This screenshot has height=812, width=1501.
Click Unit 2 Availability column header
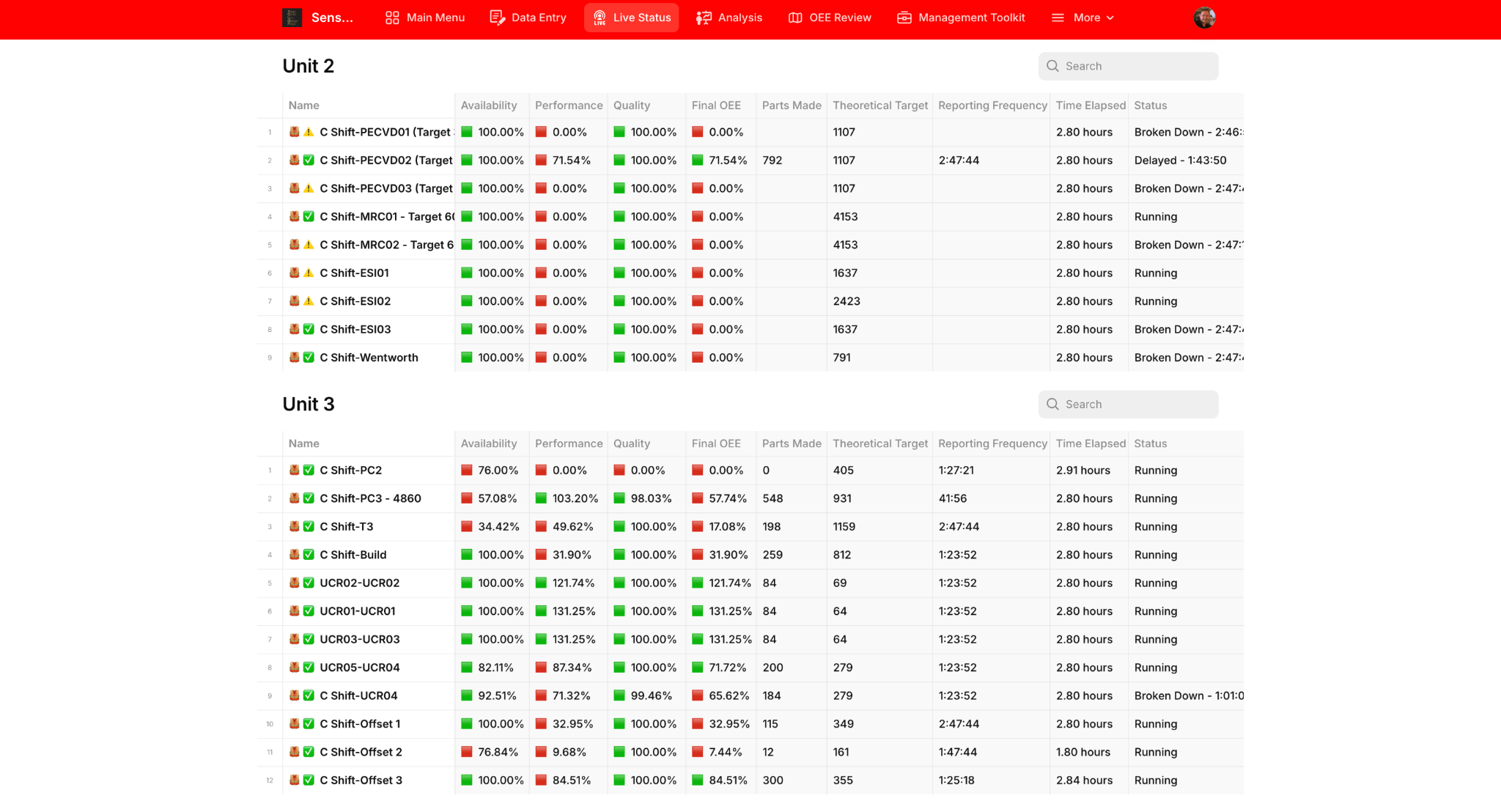[489, 106]
